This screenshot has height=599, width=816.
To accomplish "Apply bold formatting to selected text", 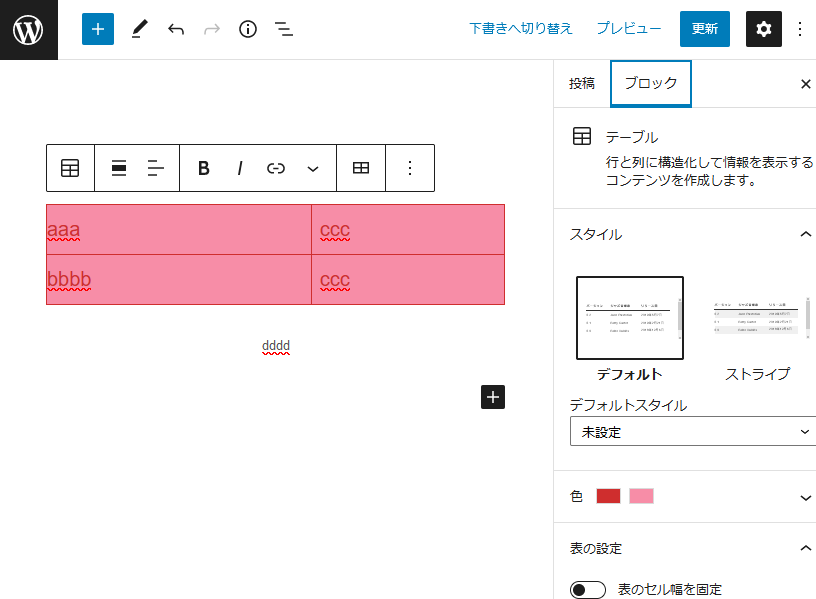I will (x=203, y=168).
